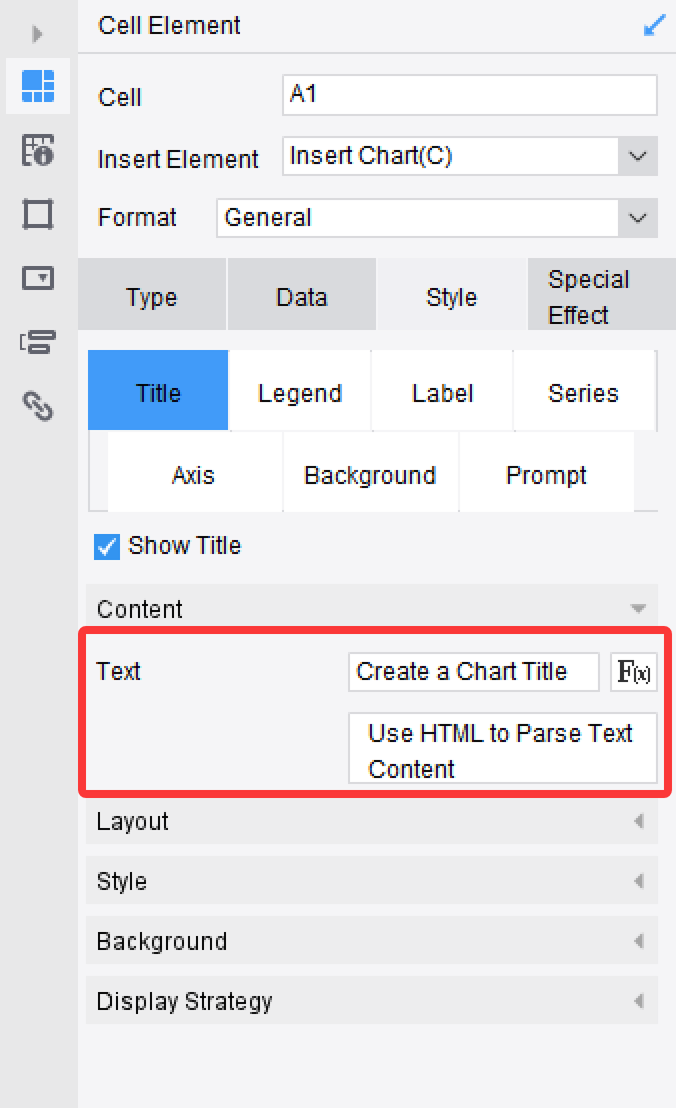Click the Create a Chart Title text field

474,671
